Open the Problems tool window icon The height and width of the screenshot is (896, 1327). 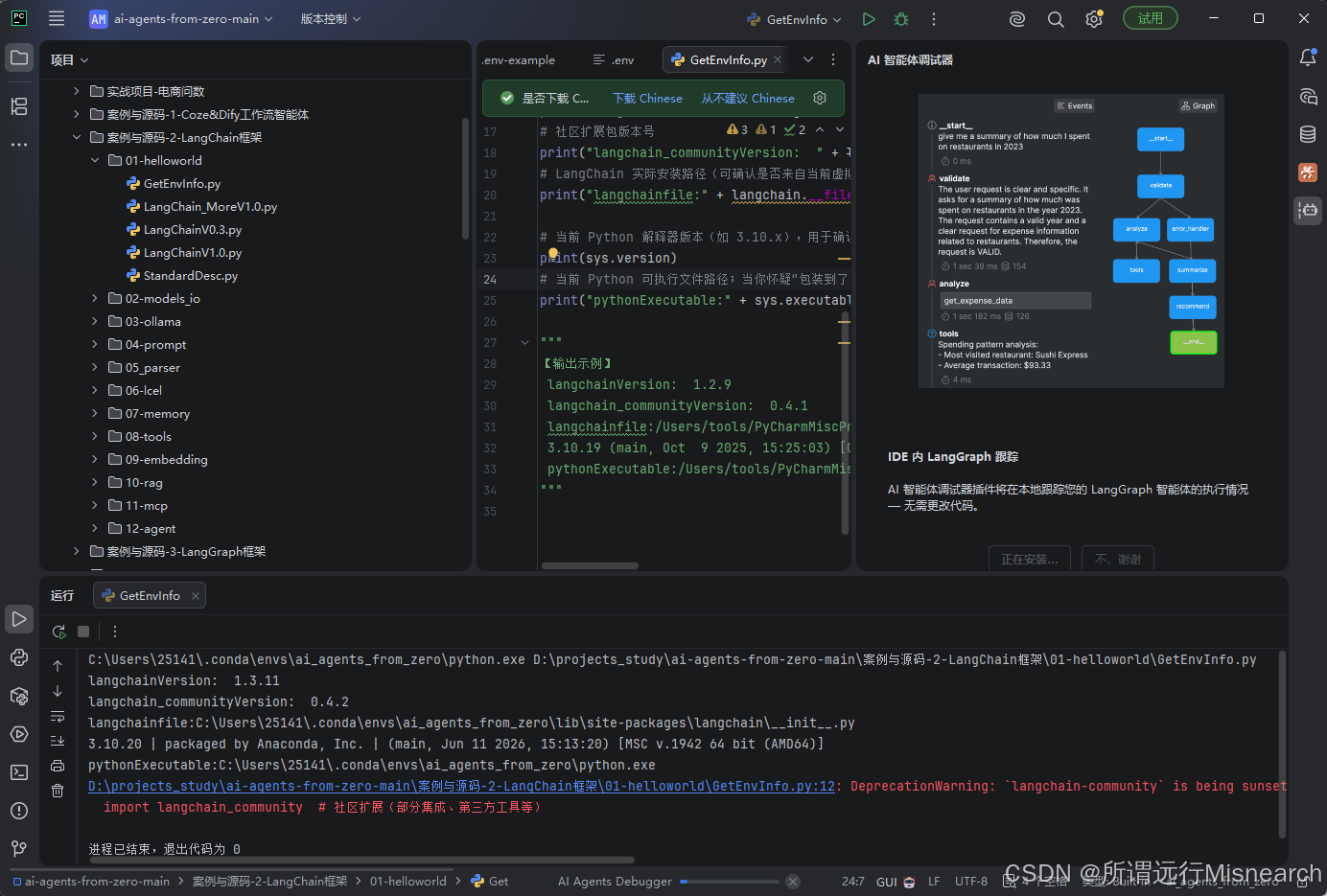(19, 811)
